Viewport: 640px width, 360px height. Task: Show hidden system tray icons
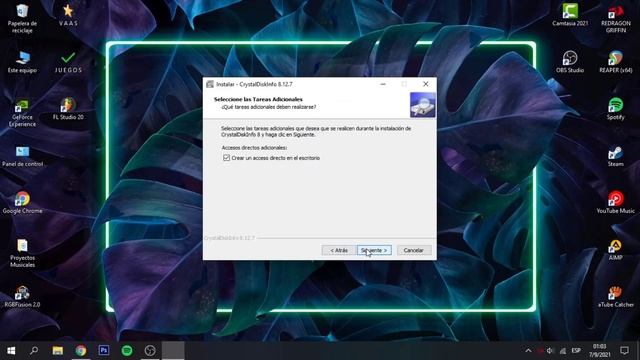[528, 351]
